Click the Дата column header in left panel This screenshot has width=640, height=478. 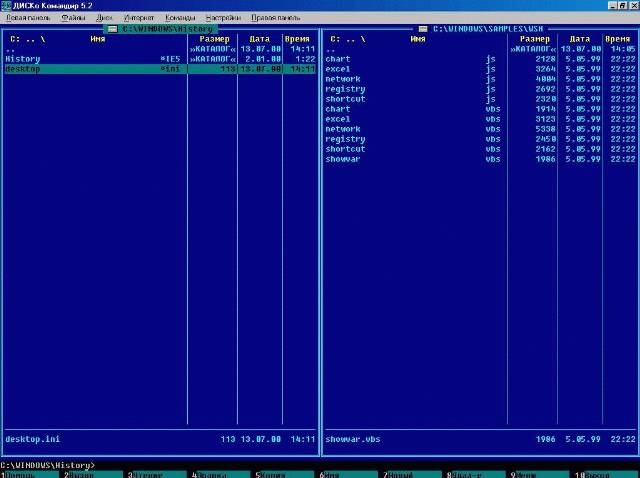point(260,39)
